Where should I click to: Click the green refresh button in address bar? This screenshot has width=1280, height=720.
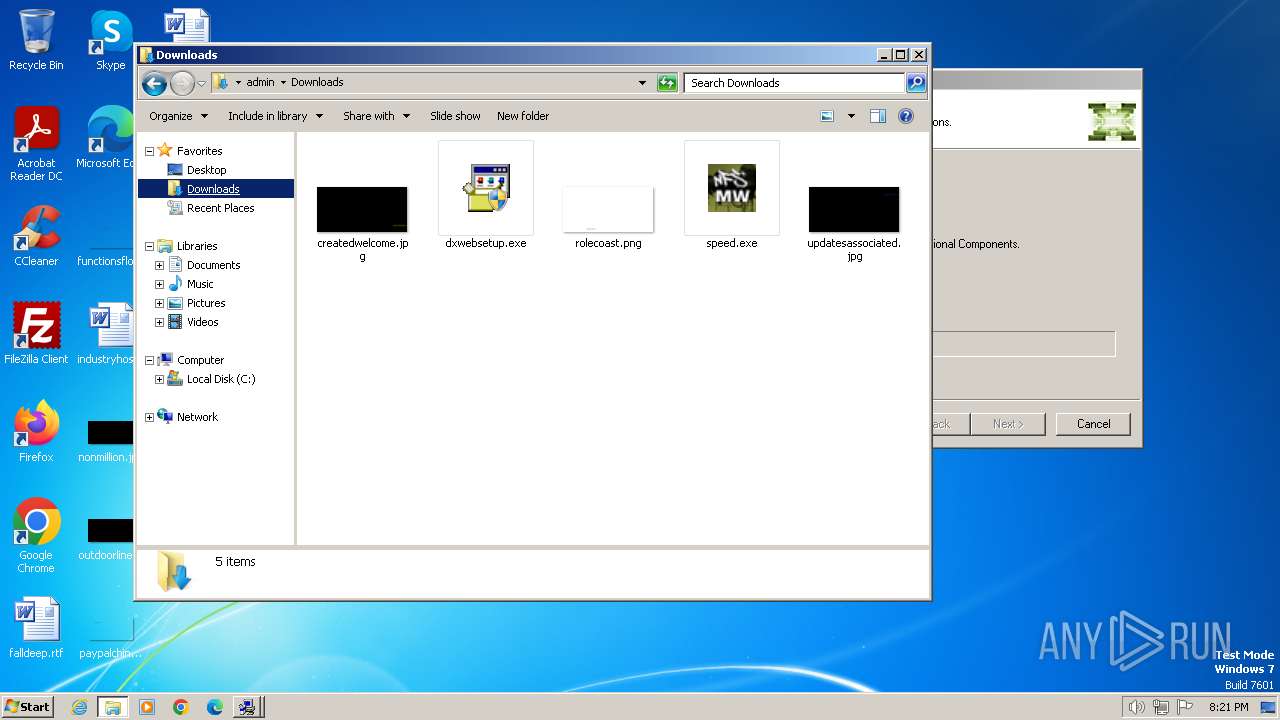pos(667,83)
